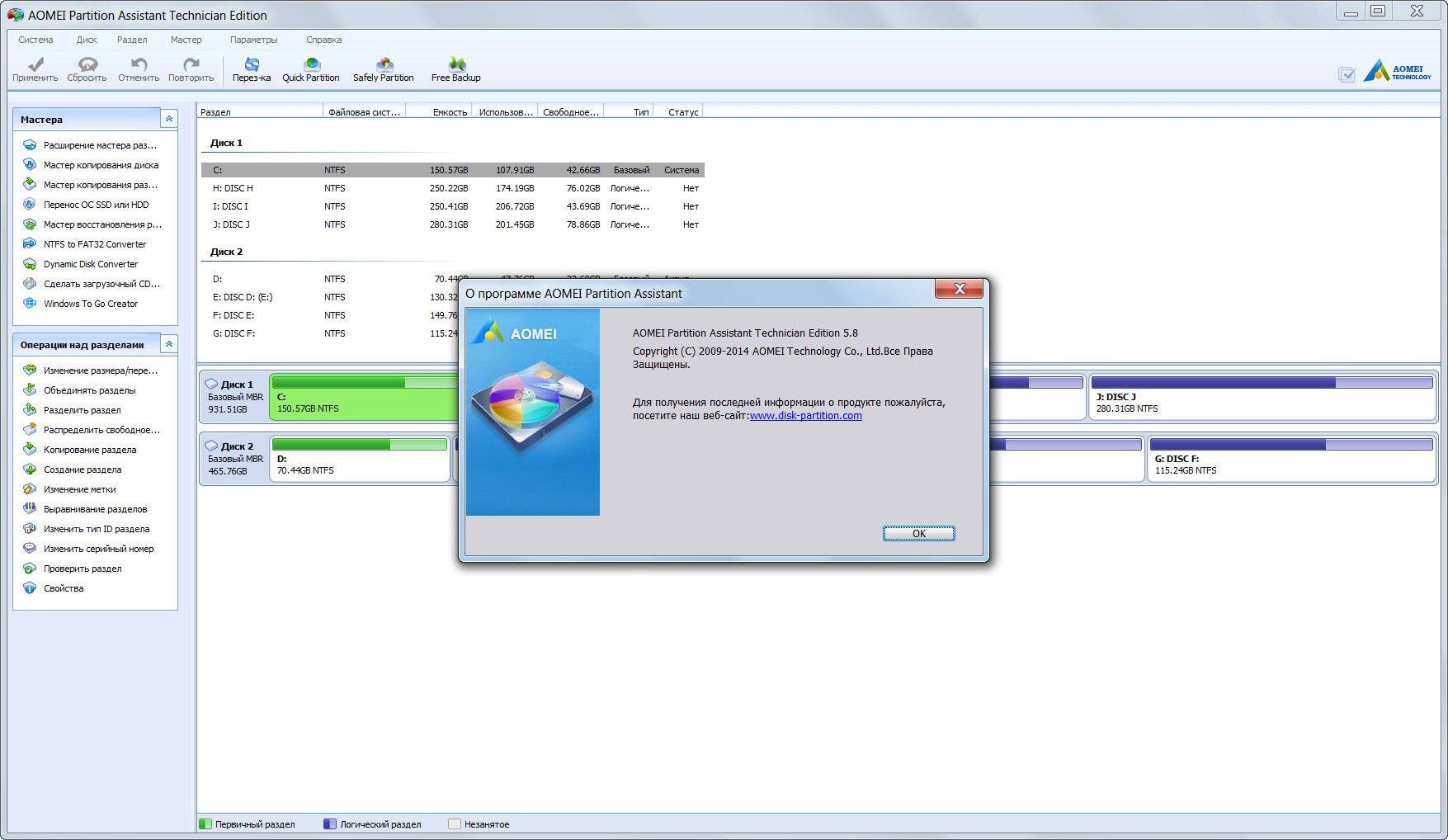
Task: Confirm About dialog with OK
Action: coord(918,534)
